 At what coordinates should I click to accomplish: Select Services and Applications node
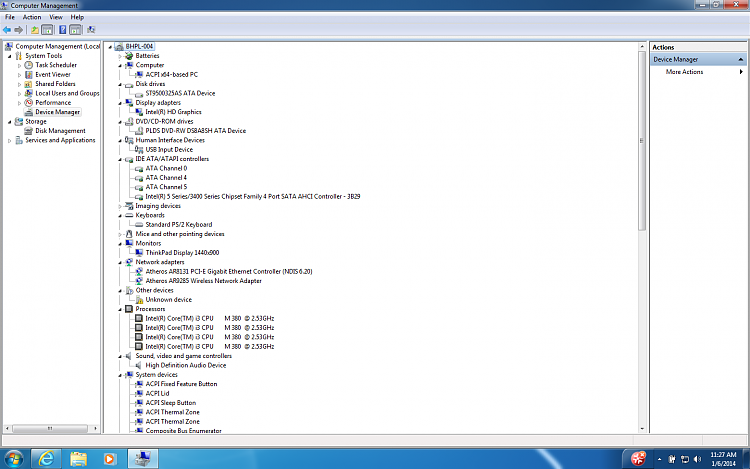pyautogui.click(x=60, y=140)
